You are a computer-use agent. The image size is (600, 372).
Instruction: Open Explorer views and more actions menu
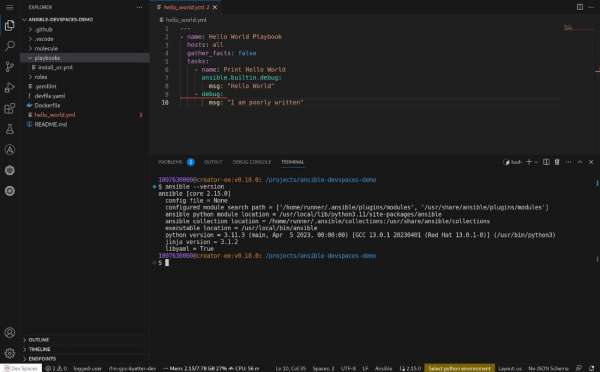coord(139,7)
